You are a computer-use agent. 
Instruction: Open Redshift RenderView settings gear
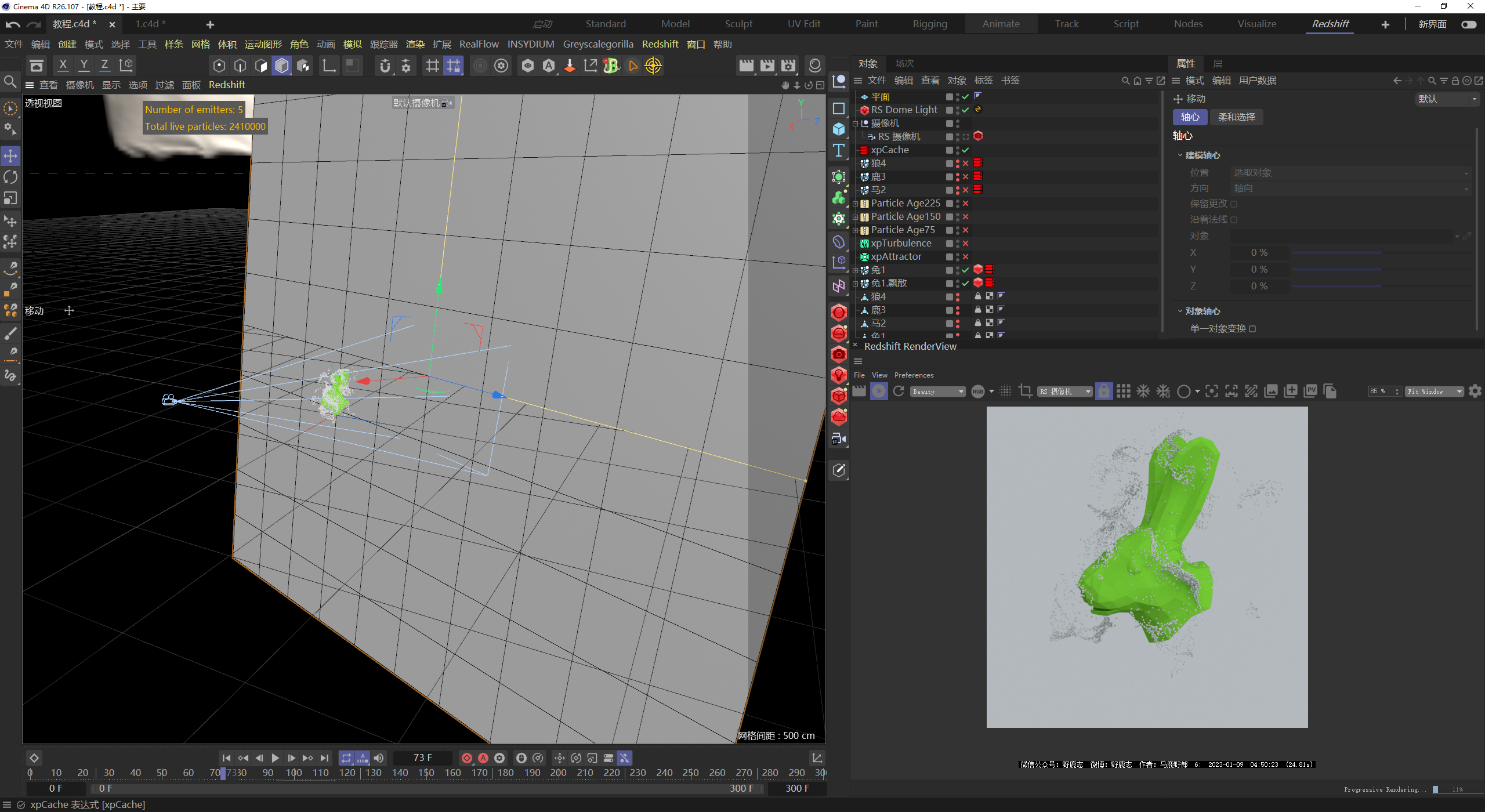1475,391
